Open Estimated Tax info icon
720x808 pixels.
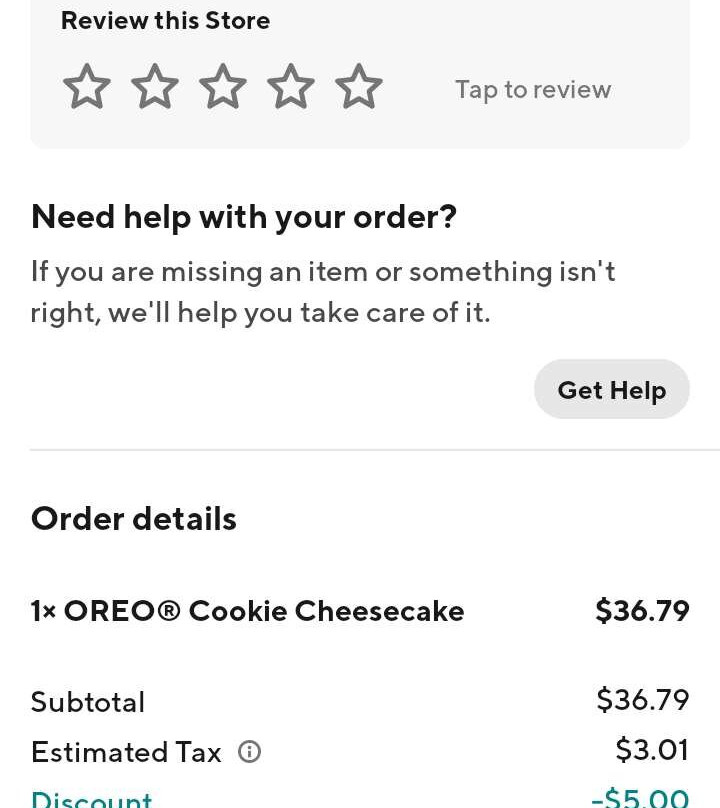click(x=249, y=752)
